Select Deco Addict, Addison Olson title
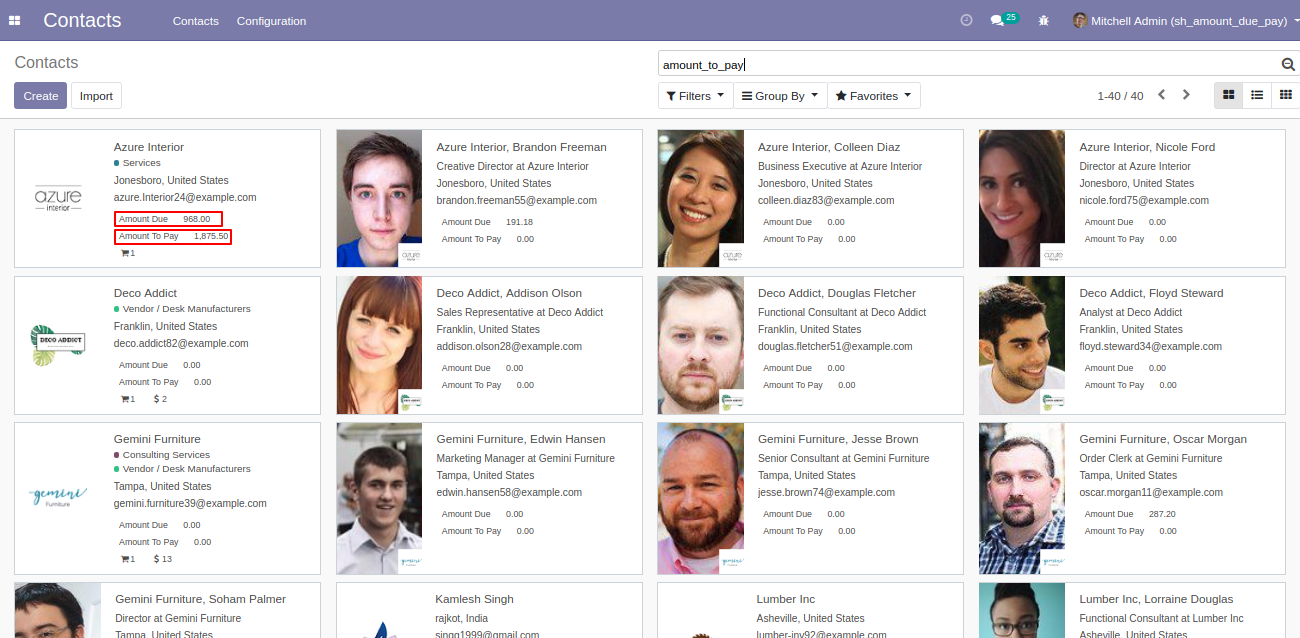 pos(509,293)
